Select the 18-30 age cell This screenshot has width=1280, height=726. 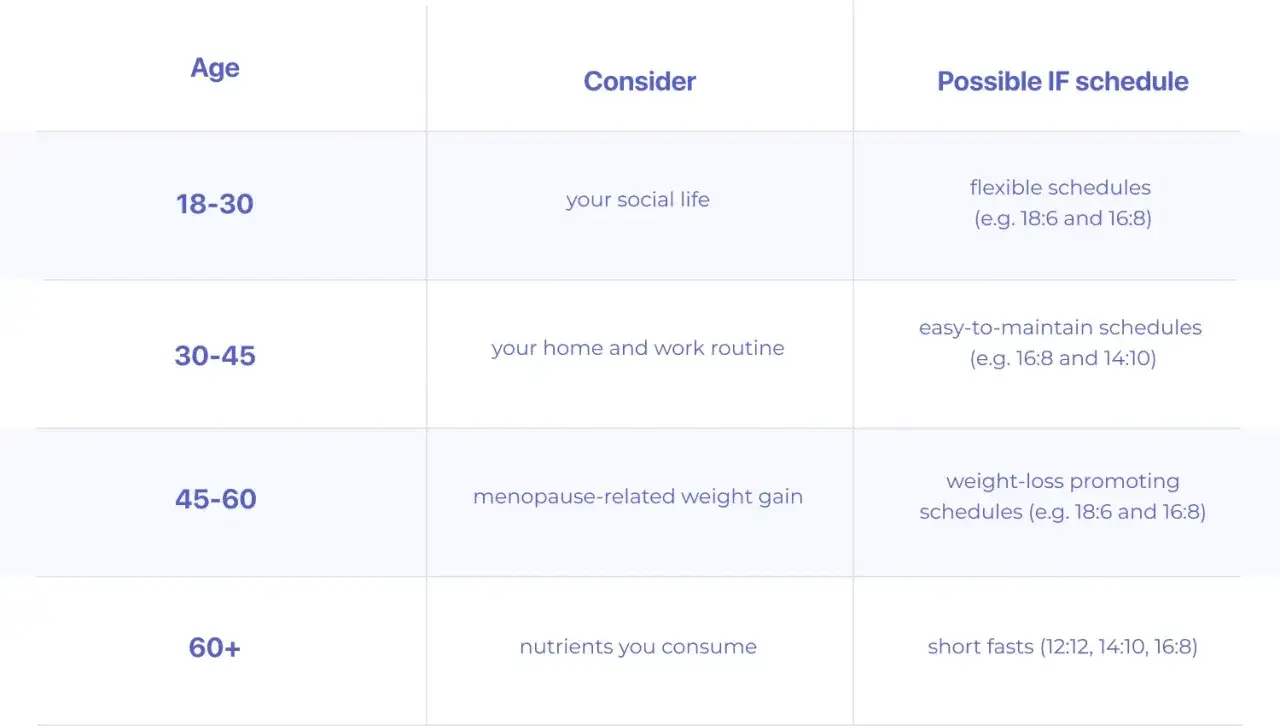[215, 204]
